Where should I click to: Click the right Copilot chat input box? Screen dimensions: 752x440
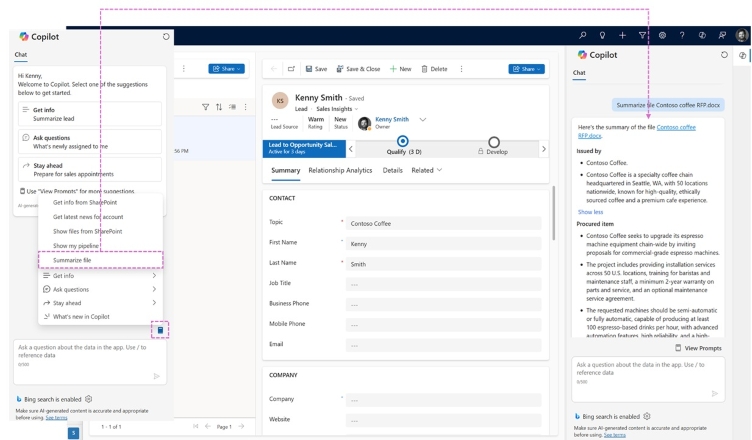(x=648, y=379)
